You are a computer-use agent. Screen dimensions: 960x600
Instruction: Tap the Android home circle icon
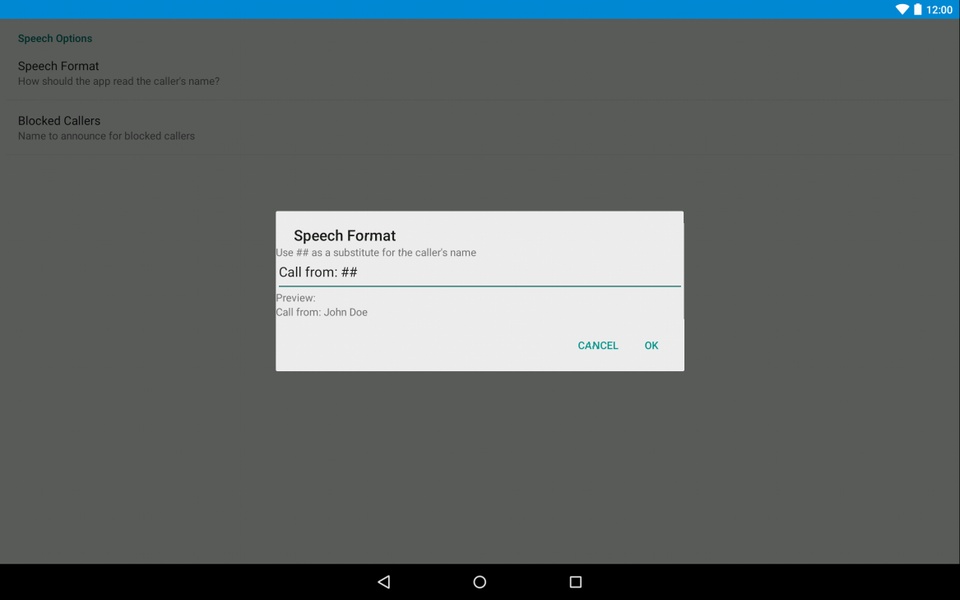480,582
